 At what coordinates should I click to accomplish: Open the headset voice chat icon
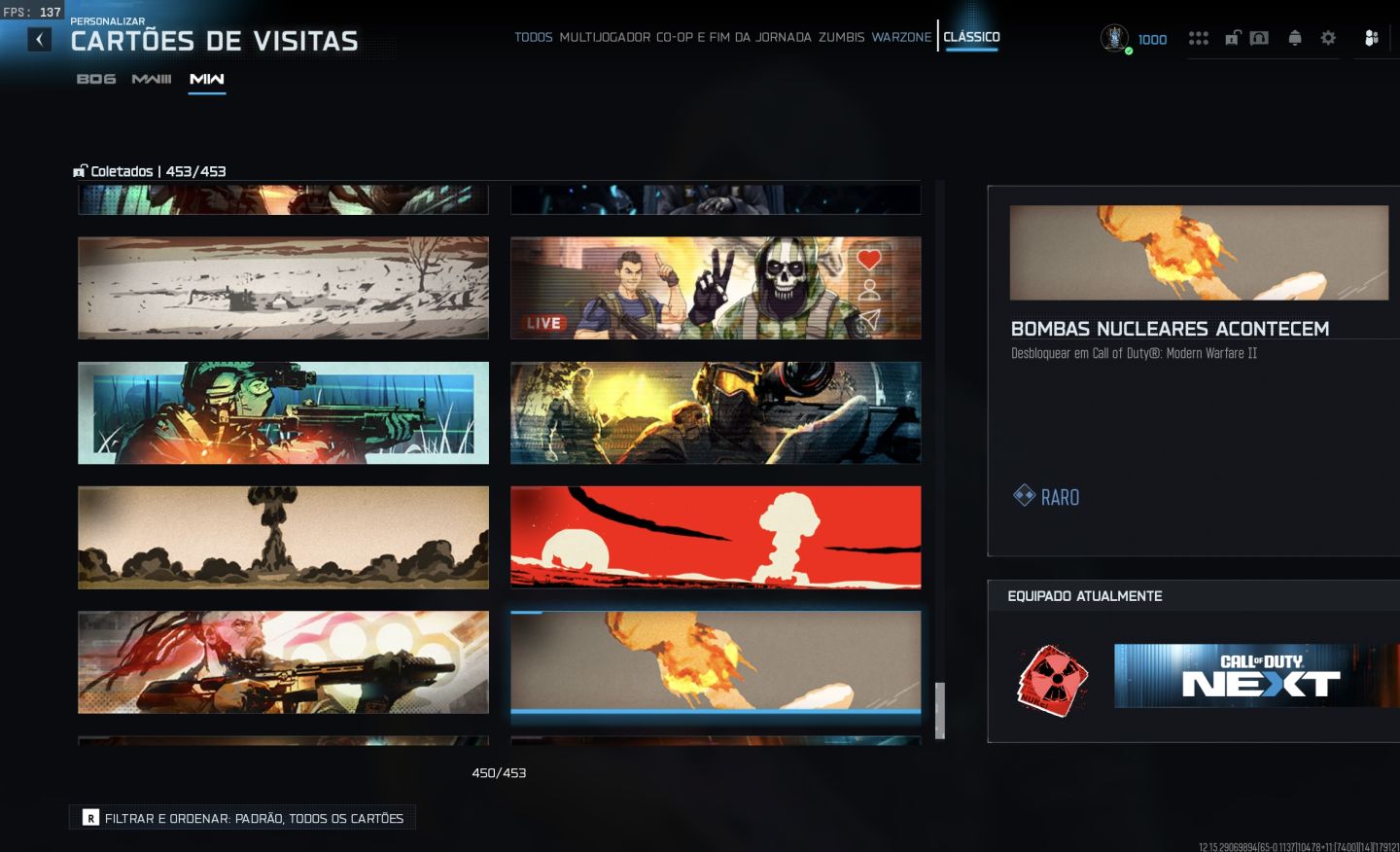1259,38
